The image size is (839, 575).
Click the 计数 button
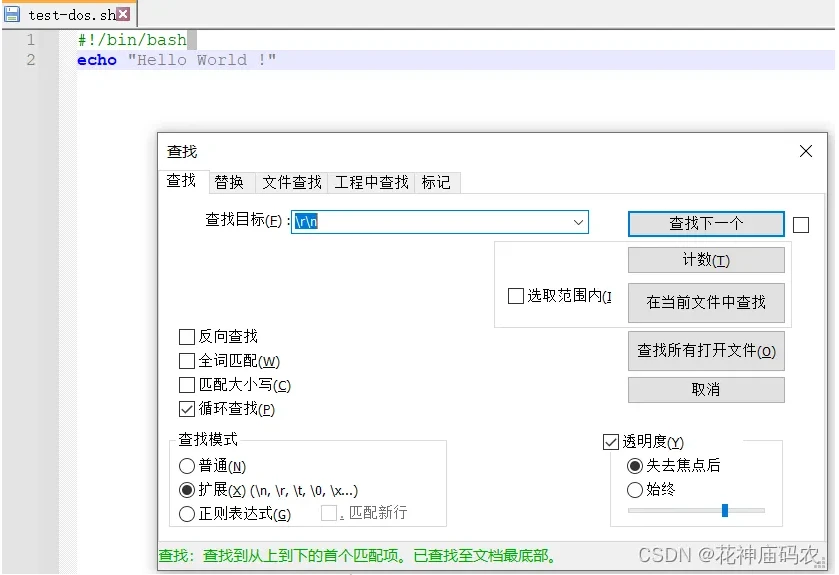[x=706, y=260]
